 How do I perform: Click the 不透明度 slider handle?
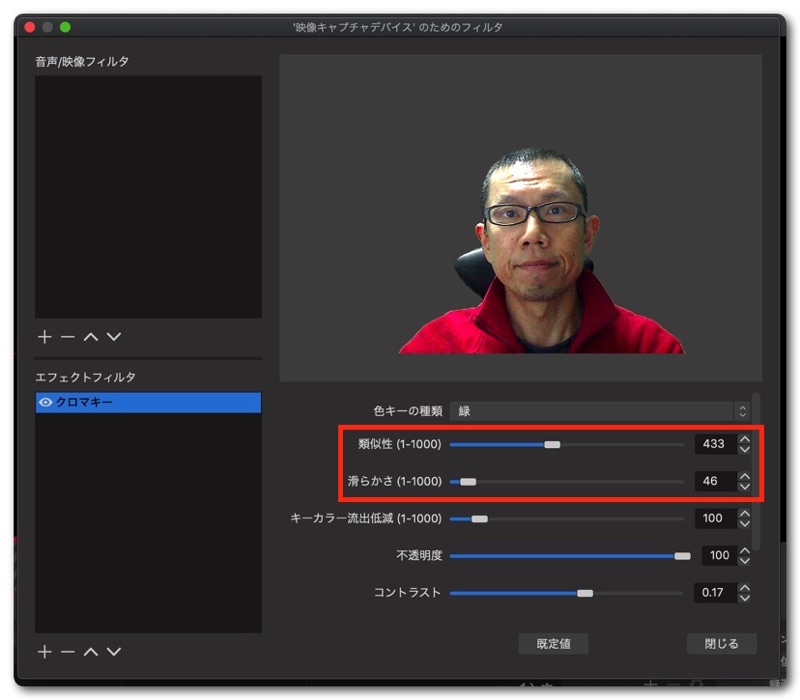(x=682, y=555)
